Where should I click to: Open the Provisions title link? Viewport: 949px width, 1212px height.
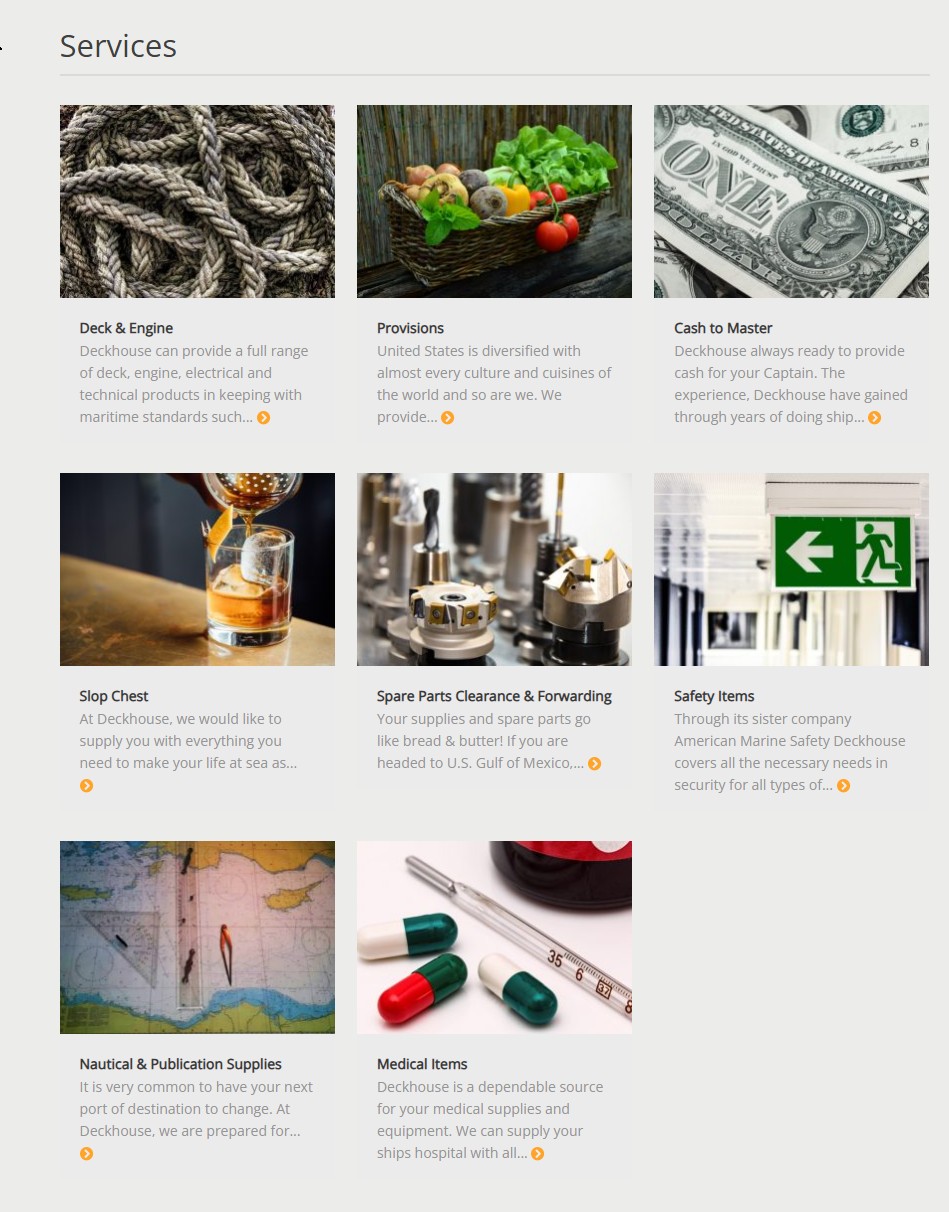coord(410,328)
